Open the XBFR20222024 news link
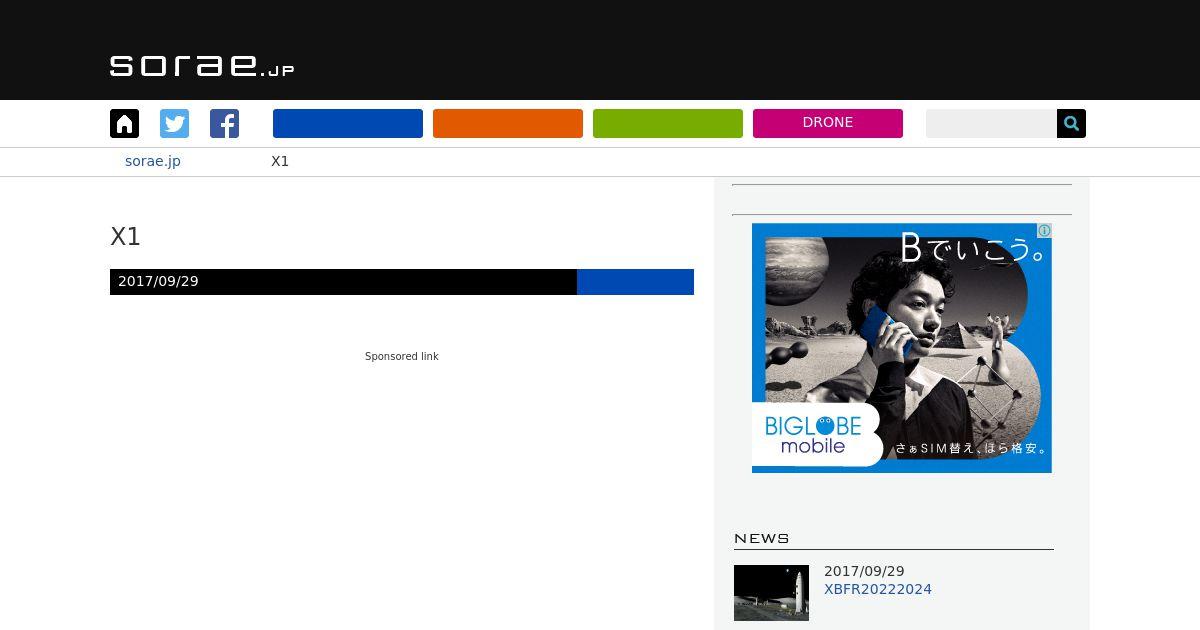 click(878, 589)
